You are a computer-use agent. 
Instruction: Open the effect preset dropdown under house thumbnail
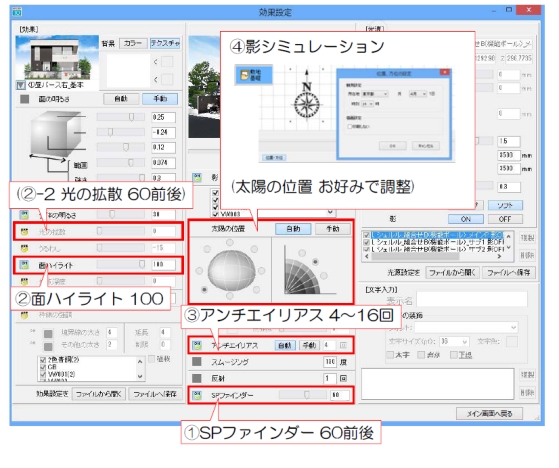click(x=21, y=85)
